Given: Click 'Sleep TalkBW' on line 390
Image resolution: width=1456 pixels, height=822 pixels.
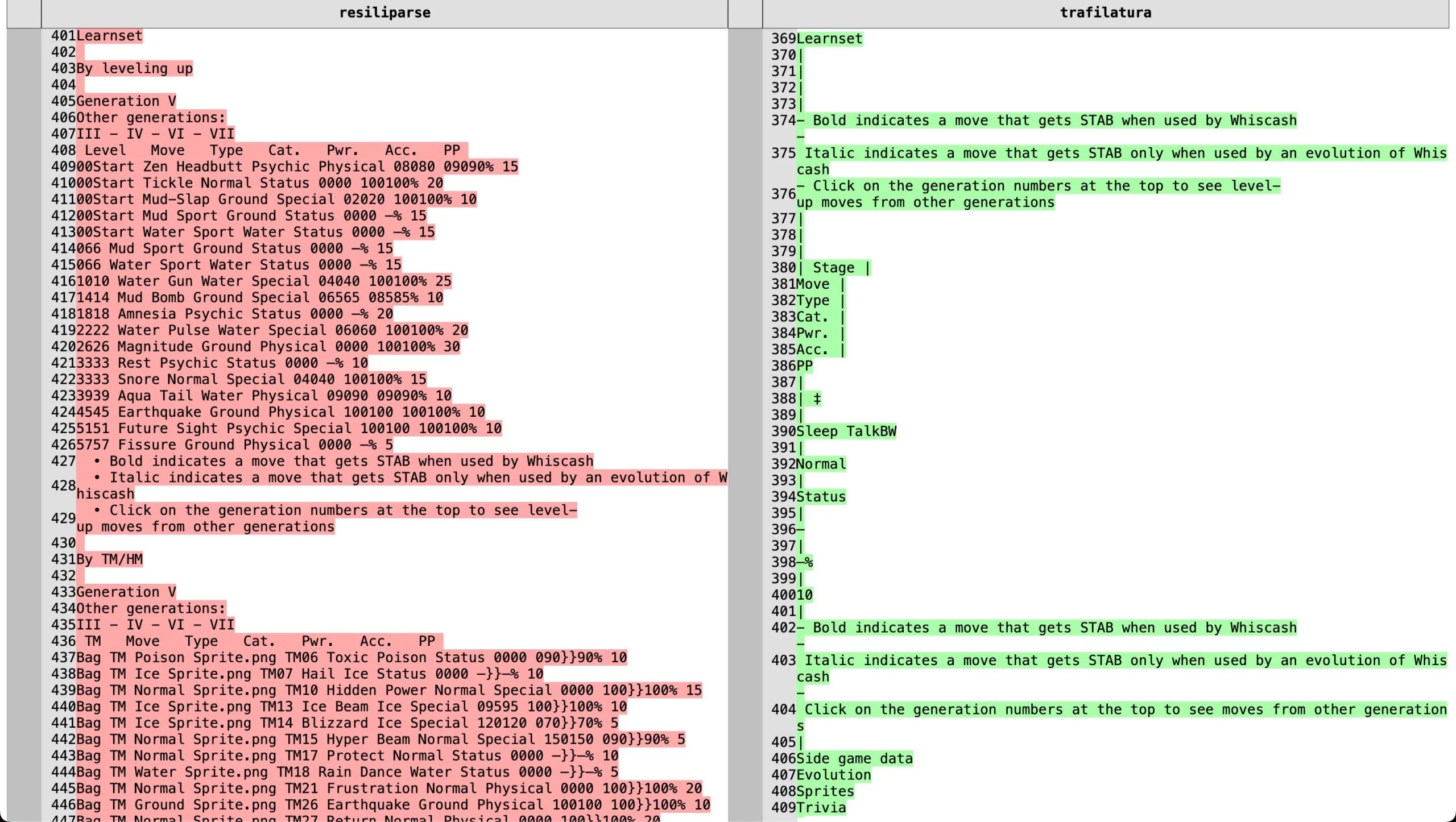Looking at the screenshot, I should (846, 431).
